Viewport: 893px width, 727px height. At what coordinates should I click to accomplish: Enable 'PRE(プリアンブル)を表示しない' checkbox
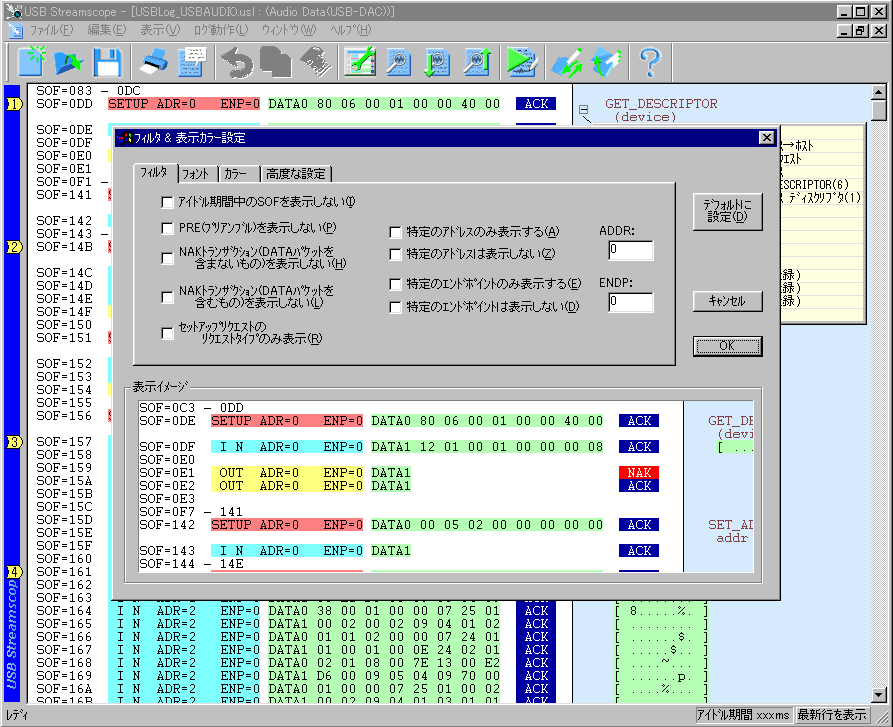(x=167, y=228)
